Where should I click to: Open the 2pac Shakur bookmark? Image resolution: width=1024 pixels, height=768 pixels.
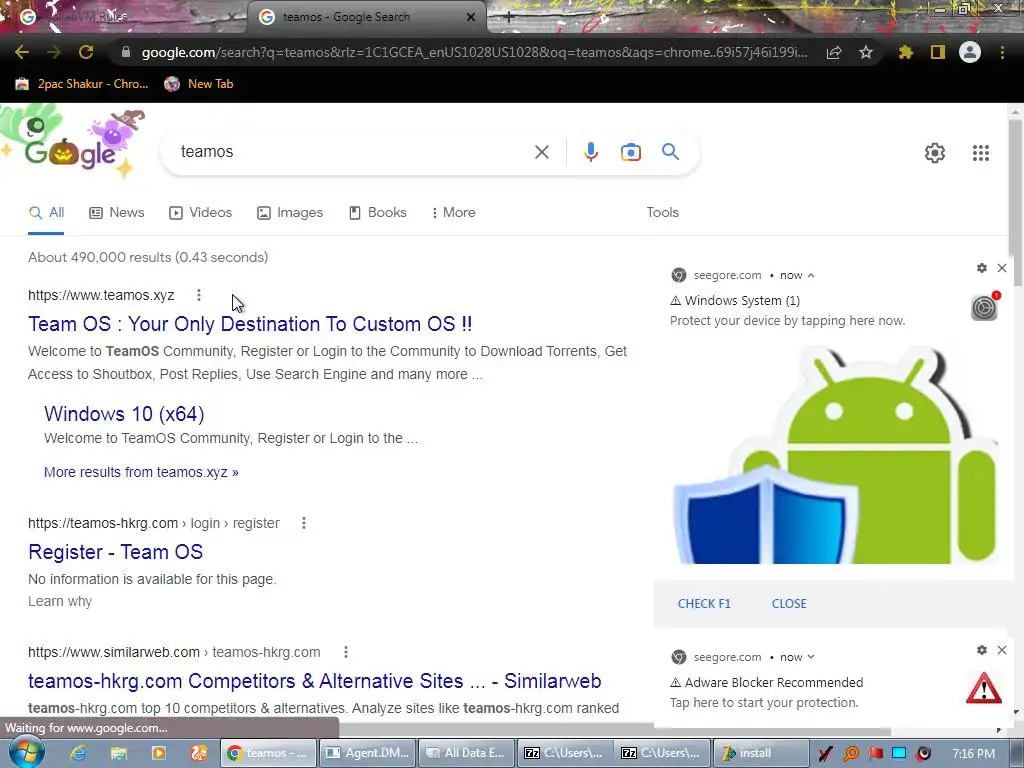pyautogui.click(x=82, y=84)
